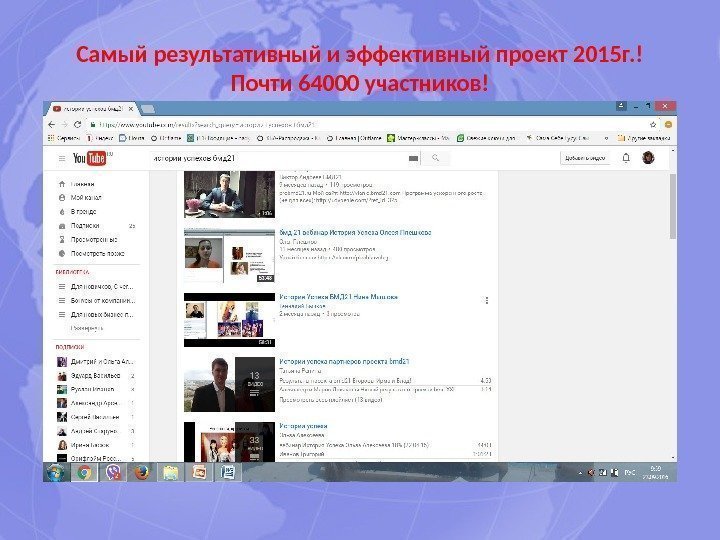Open the История успеха playlist title
Screen dimensions: 720x540
pos(303,426)
